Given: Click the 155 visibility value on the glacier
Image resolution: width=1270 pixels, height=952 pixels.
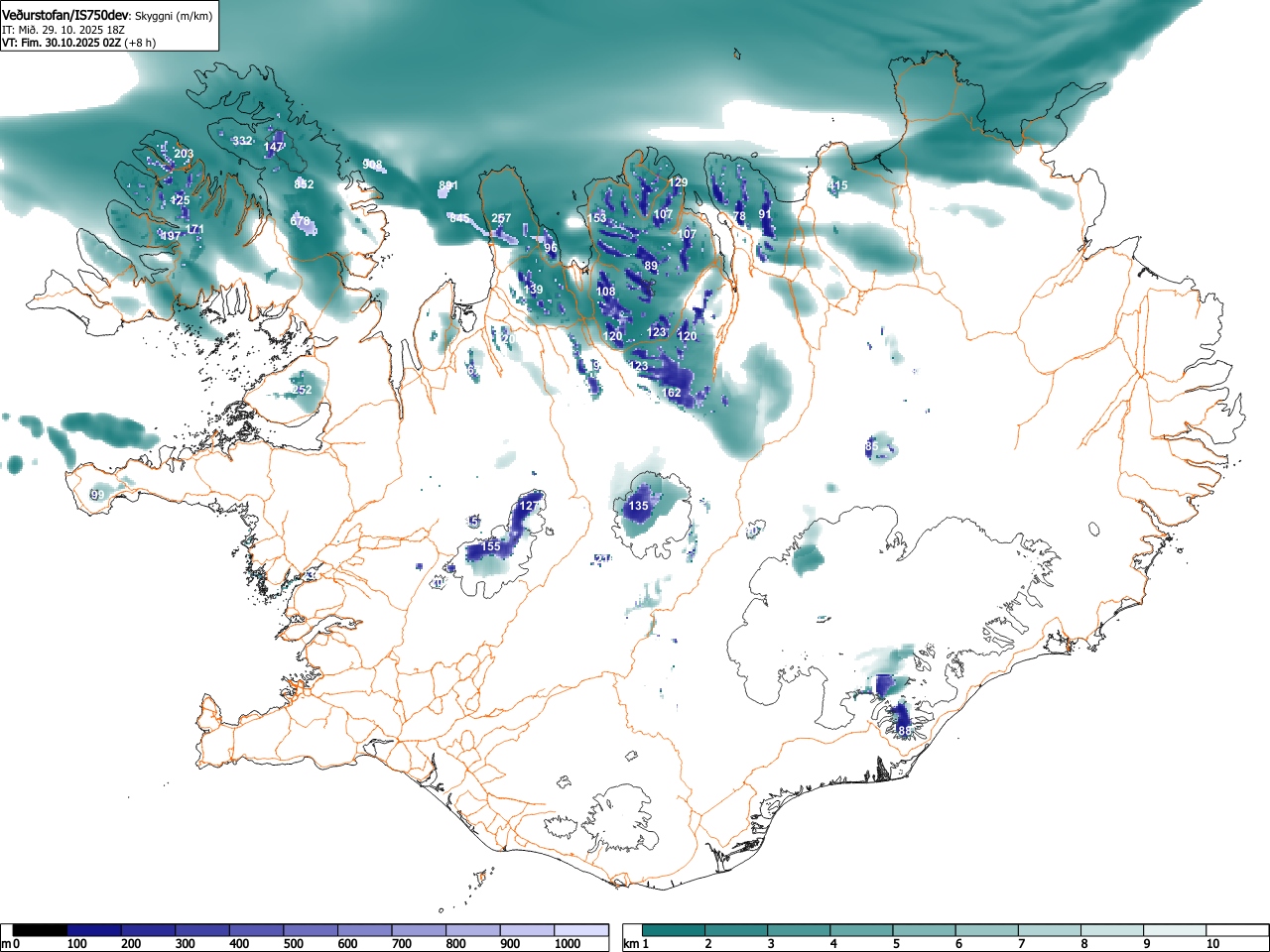Looking at the screenshot, I should tap(491, 546).
